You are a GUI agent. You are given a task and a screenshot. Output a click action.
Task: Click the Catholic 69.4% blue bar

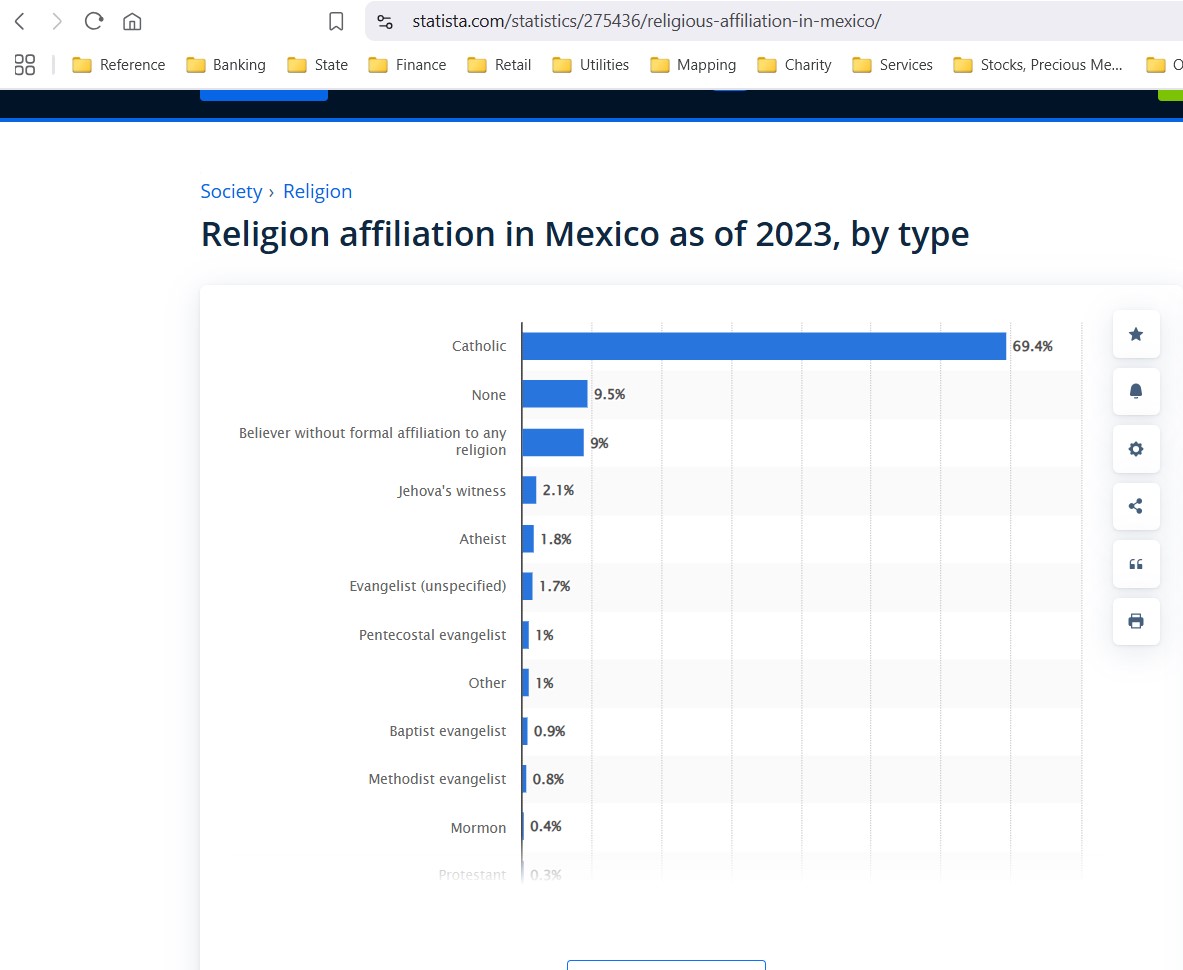[764, 346]
